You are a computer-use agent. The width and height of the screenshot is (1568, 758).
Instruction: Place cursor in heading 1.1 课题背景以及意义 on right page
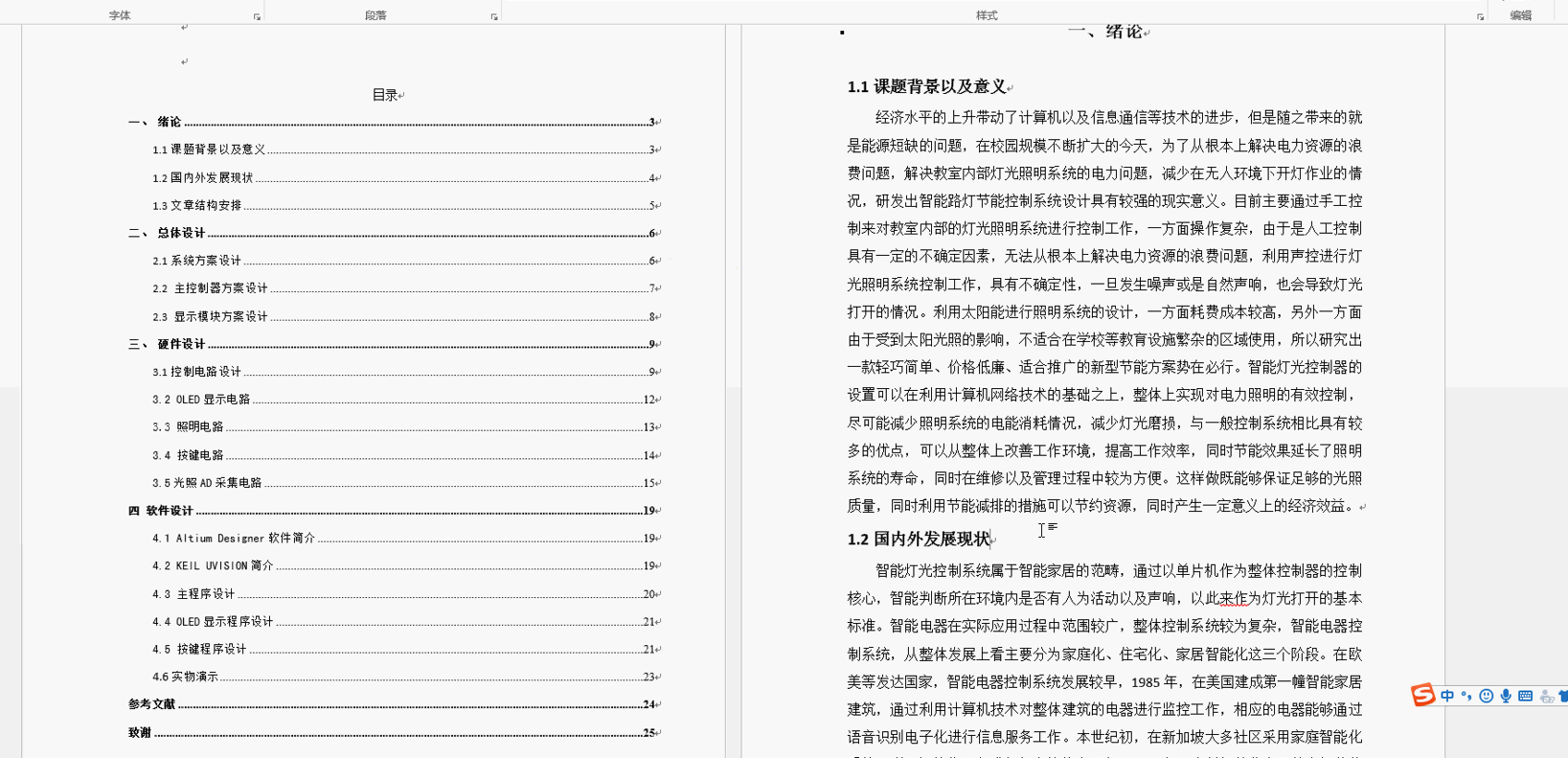(x=926, y=87)
